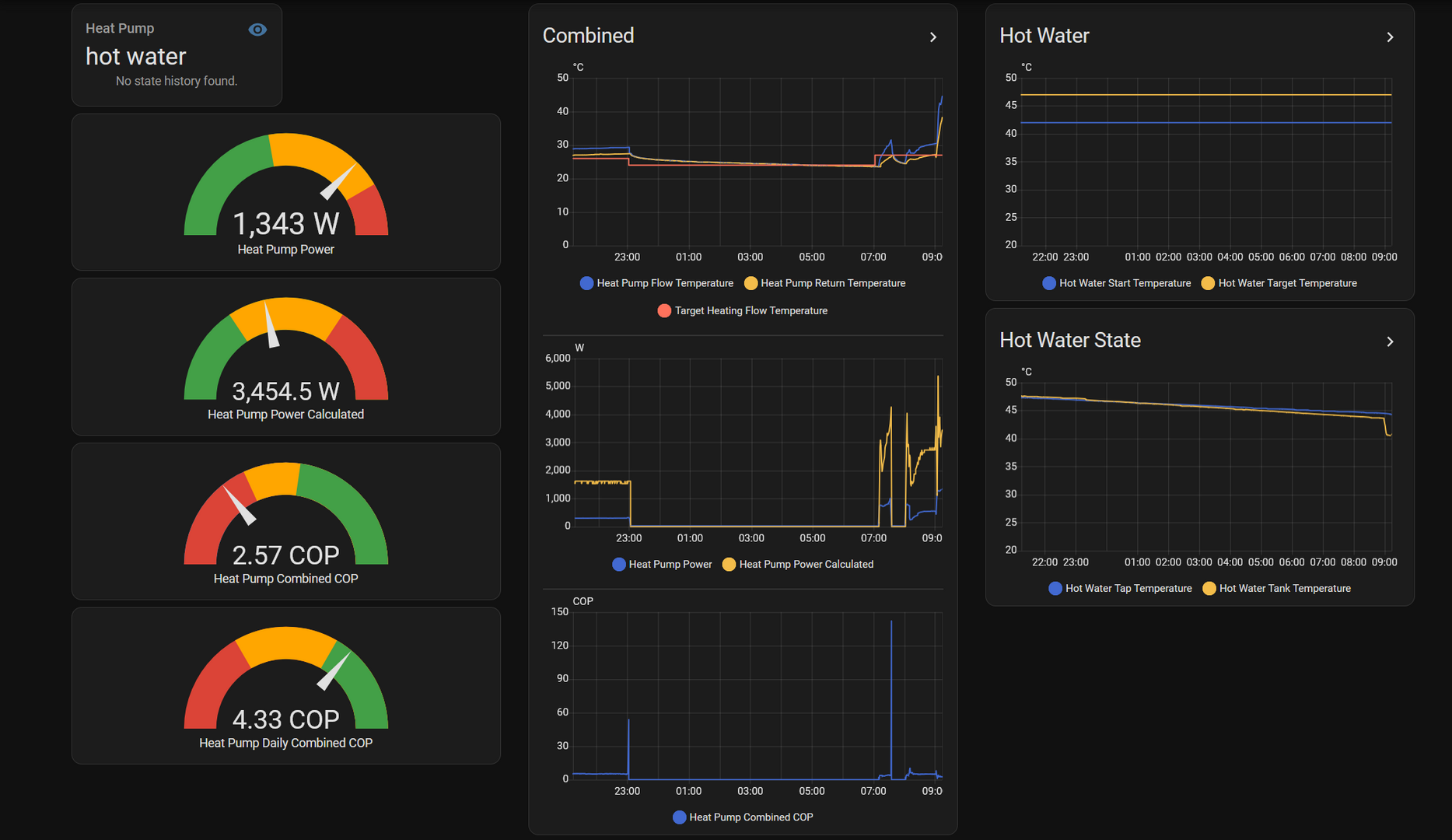This screenshot has width=1452, height=840.
Task: Click the Combined card title
Action: click(588, 36)
